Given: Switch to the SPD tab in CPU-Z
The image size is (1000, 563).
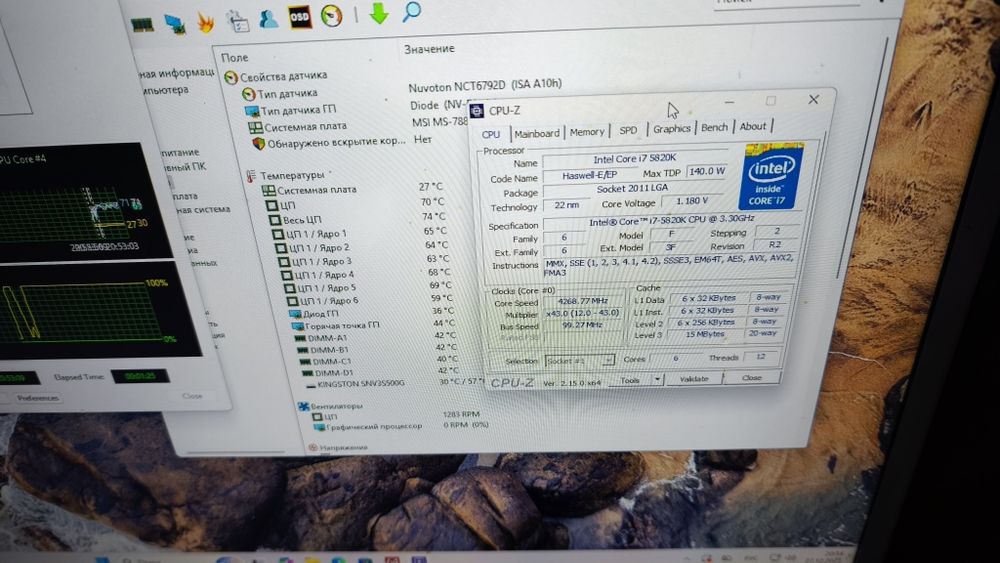Looking at the screenshot, I should coord(628,130).
